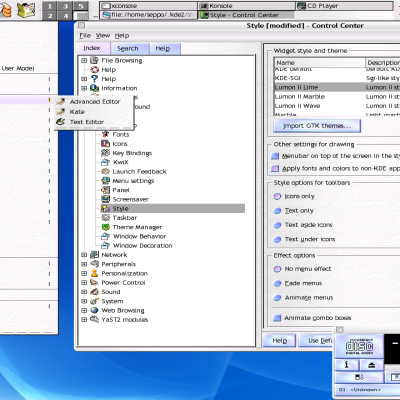Switch to xconsole in taskbar
400x400 pixels.
pos(149,6)
